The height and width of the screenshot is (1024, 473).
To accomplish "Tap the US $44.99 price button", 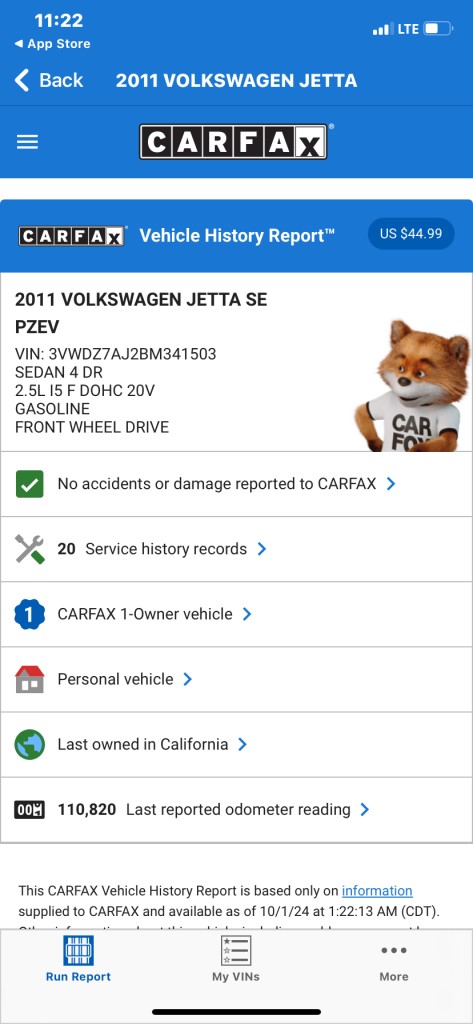I will coord(411,234).
